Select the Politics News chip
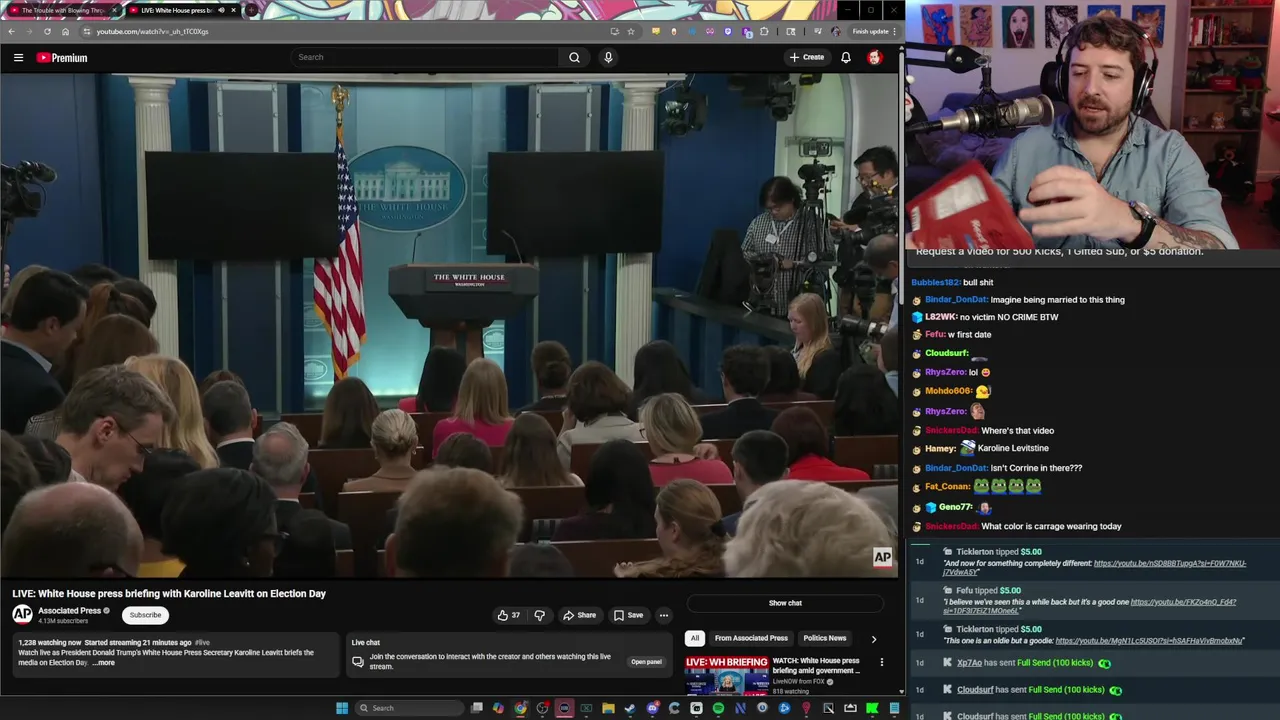Viewport: 1280px width, 720px height. pyautogui.click(x=825, y=638)
